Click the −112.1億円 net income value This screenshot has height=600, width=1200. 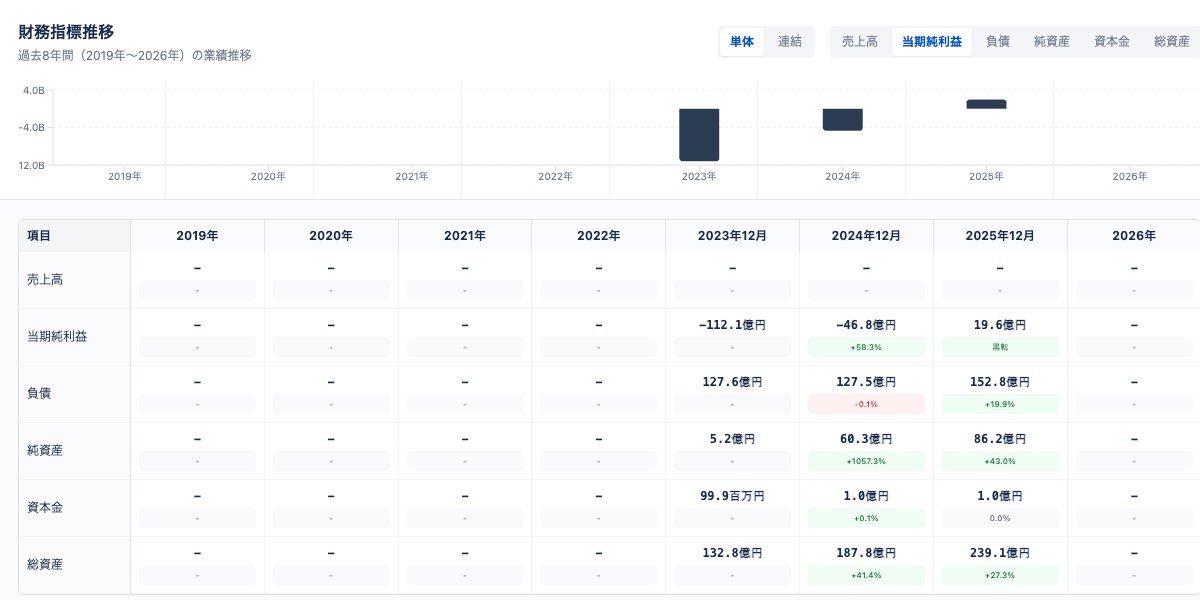pyautogui.click(x=732, y=325)
